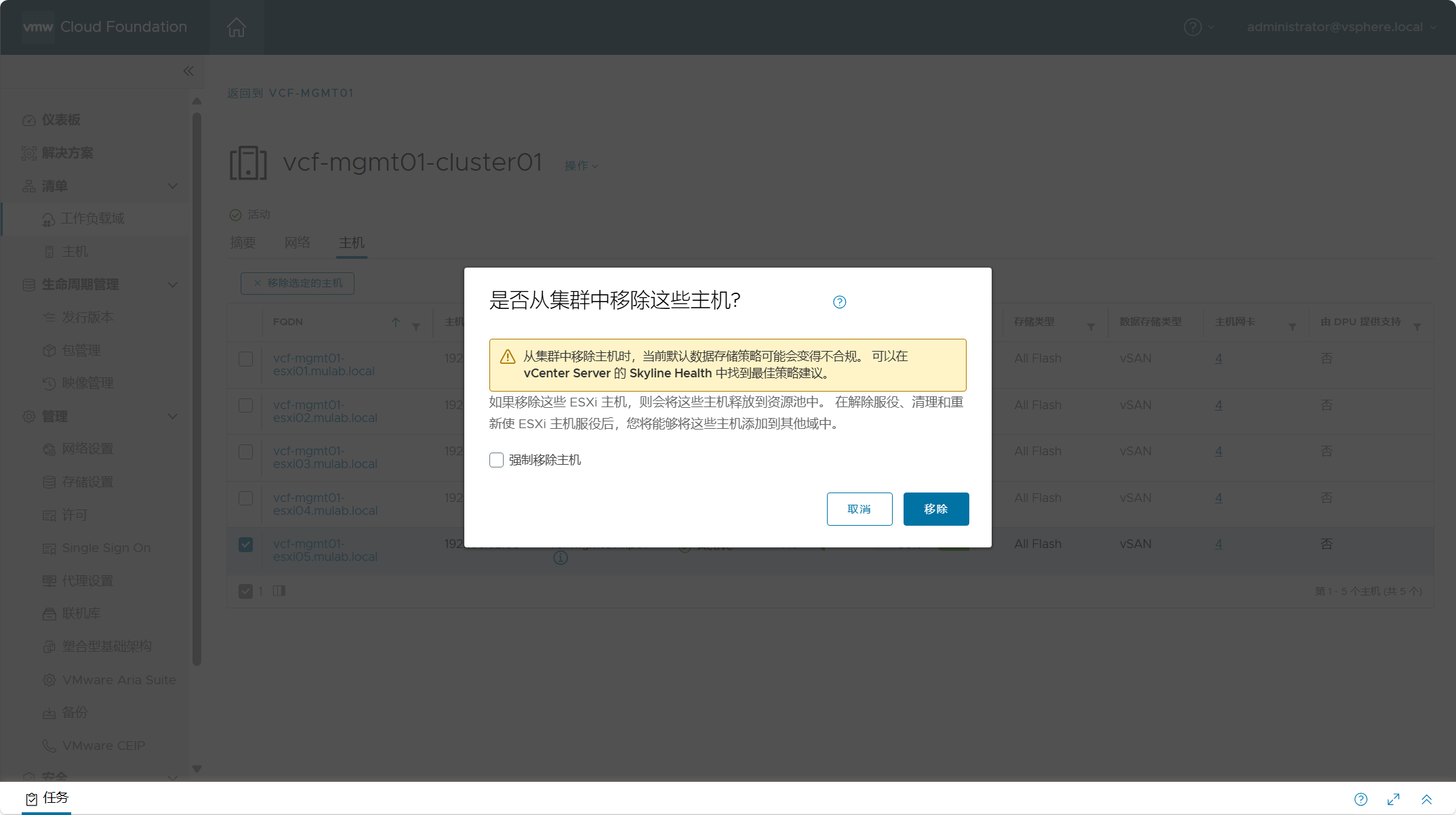Viewport: 1456px width, 815px height.
Task: Open the administrator@vsphere.local user dropdown
Action: 1341,27
